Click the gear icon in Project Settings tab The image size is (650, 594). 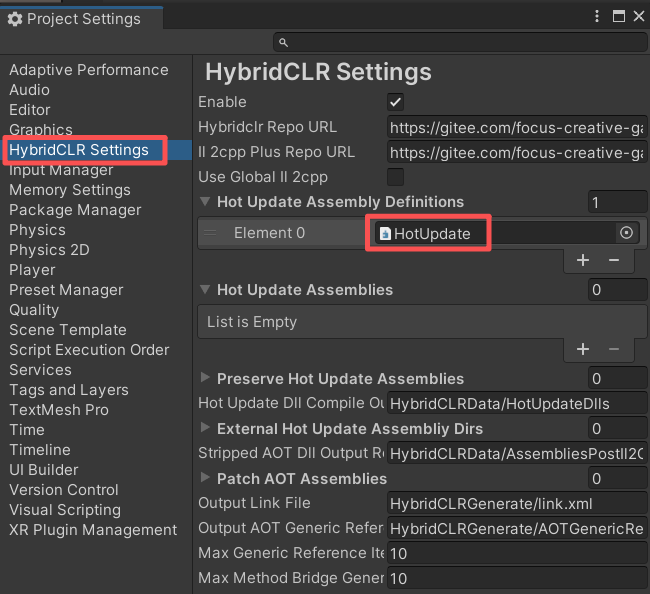pyautogui.click(x=15, y=19)
